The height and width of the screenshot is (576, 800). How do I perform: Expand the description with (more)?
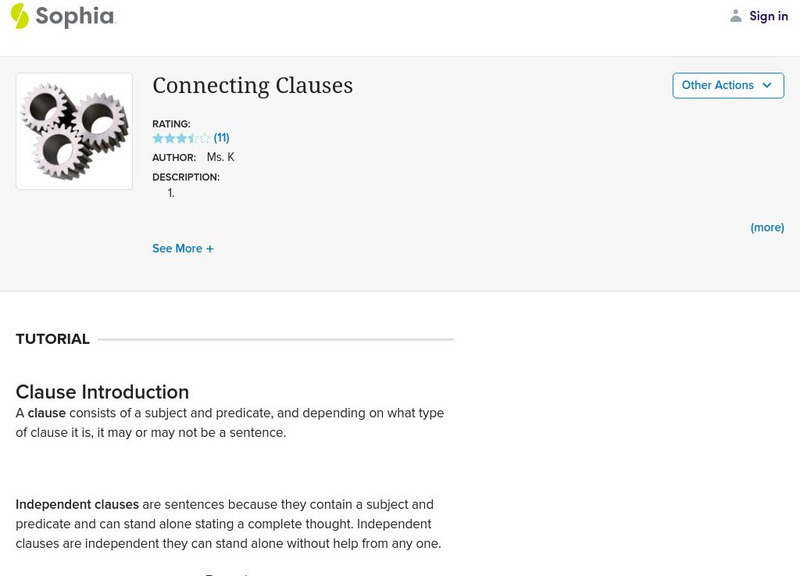pos(767,228)
